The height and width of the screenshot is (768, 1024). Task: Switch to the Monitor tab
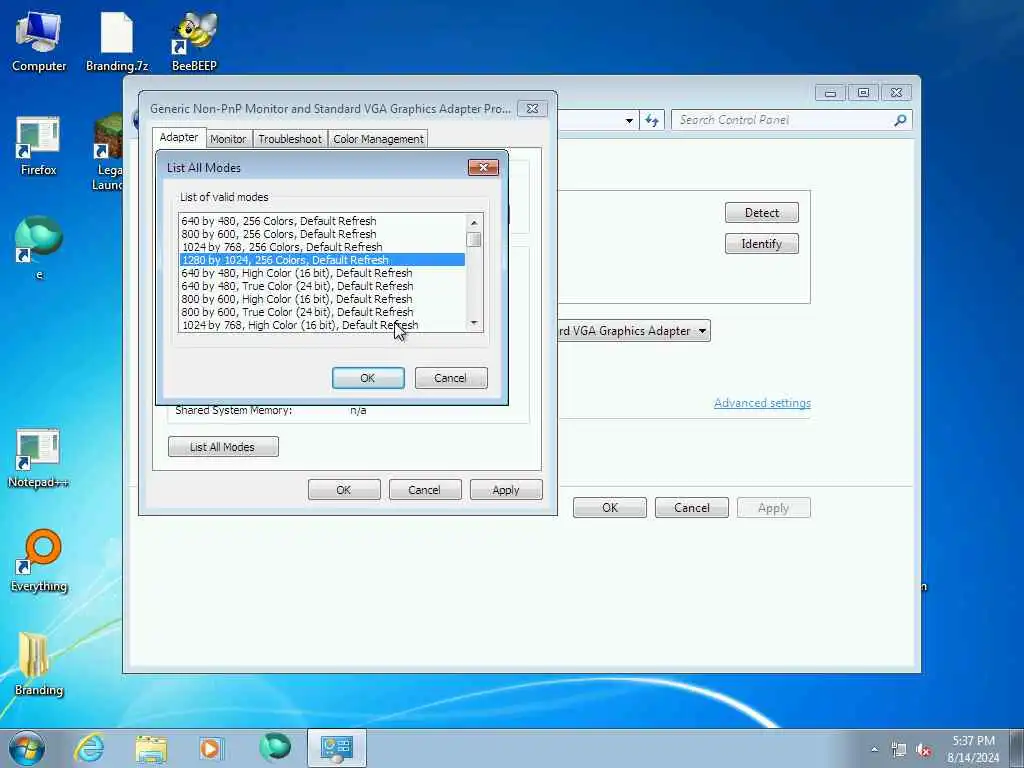tap(228, 139)
